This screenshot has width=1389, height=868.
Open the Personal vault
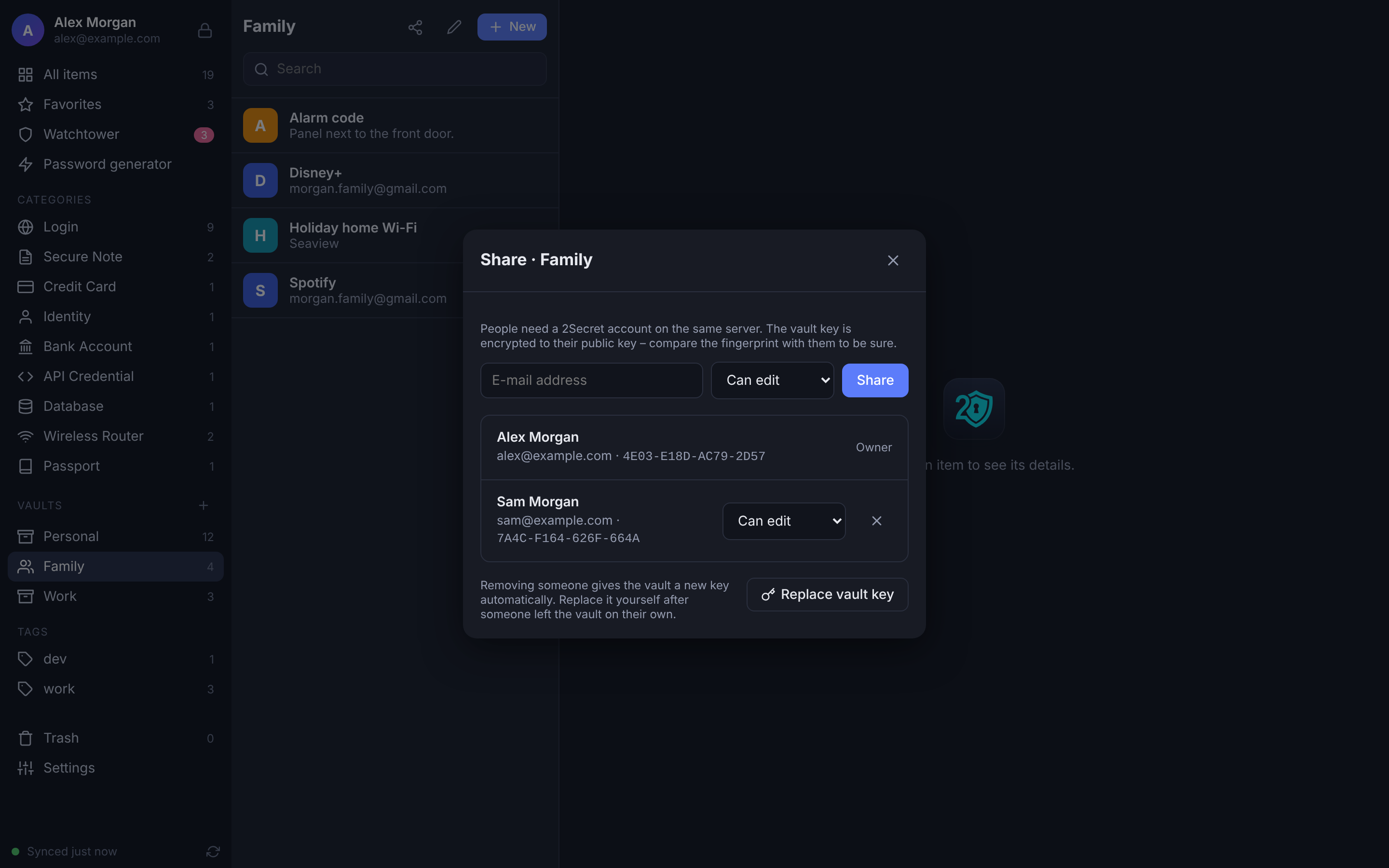tap(115, 537)
